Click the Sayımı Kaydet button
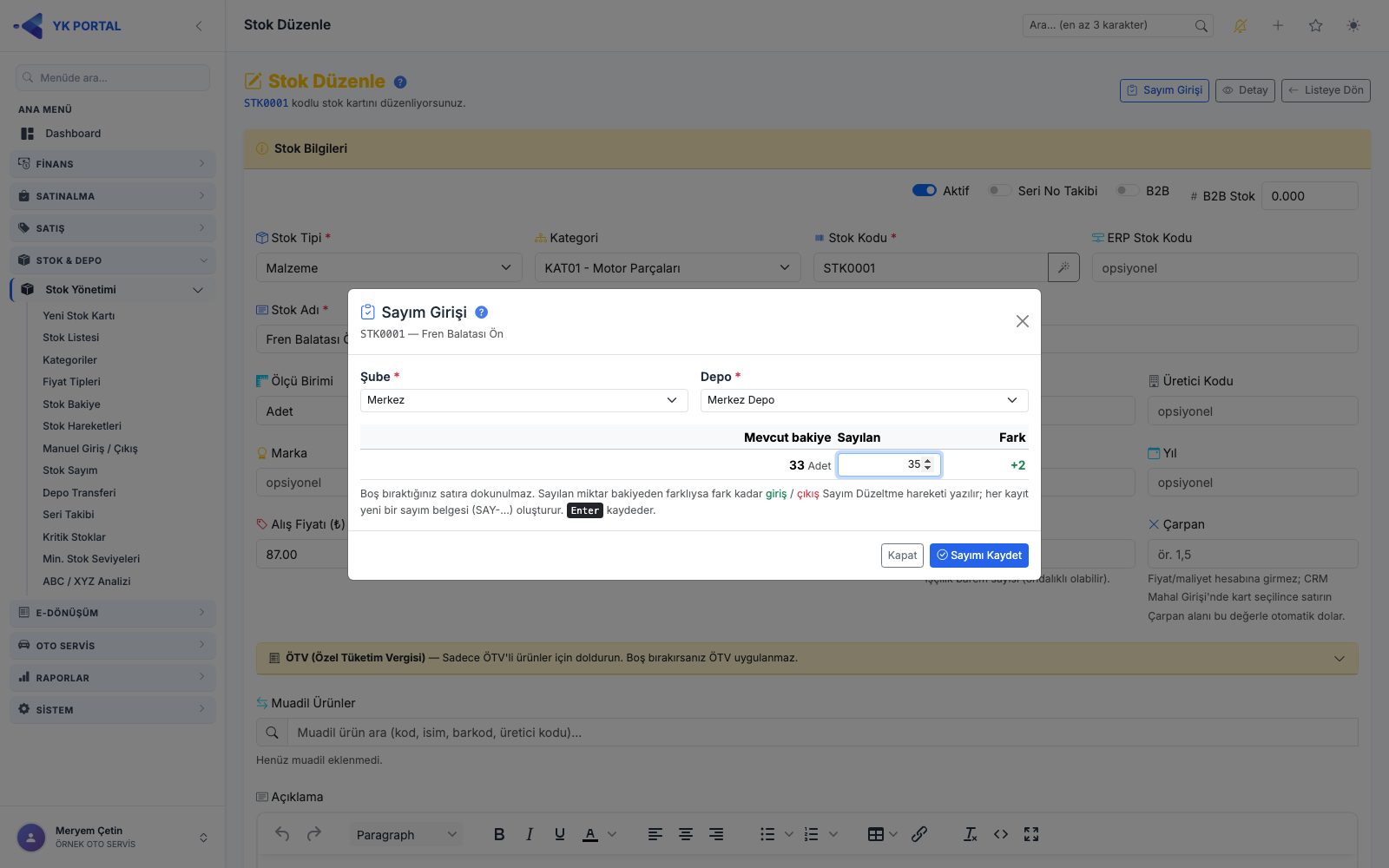Screen dimensions: 1389x868 [978, 556]
